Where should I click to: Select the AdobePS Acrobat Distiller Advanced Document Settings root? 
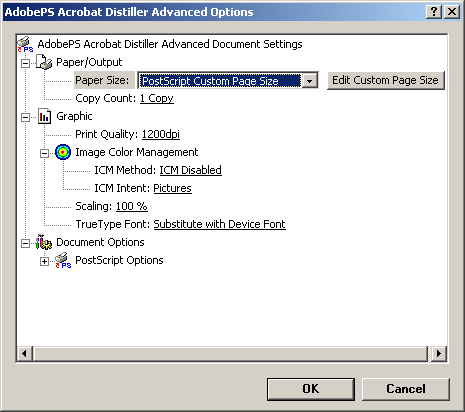pyautogui.click(x=170, y=44)
